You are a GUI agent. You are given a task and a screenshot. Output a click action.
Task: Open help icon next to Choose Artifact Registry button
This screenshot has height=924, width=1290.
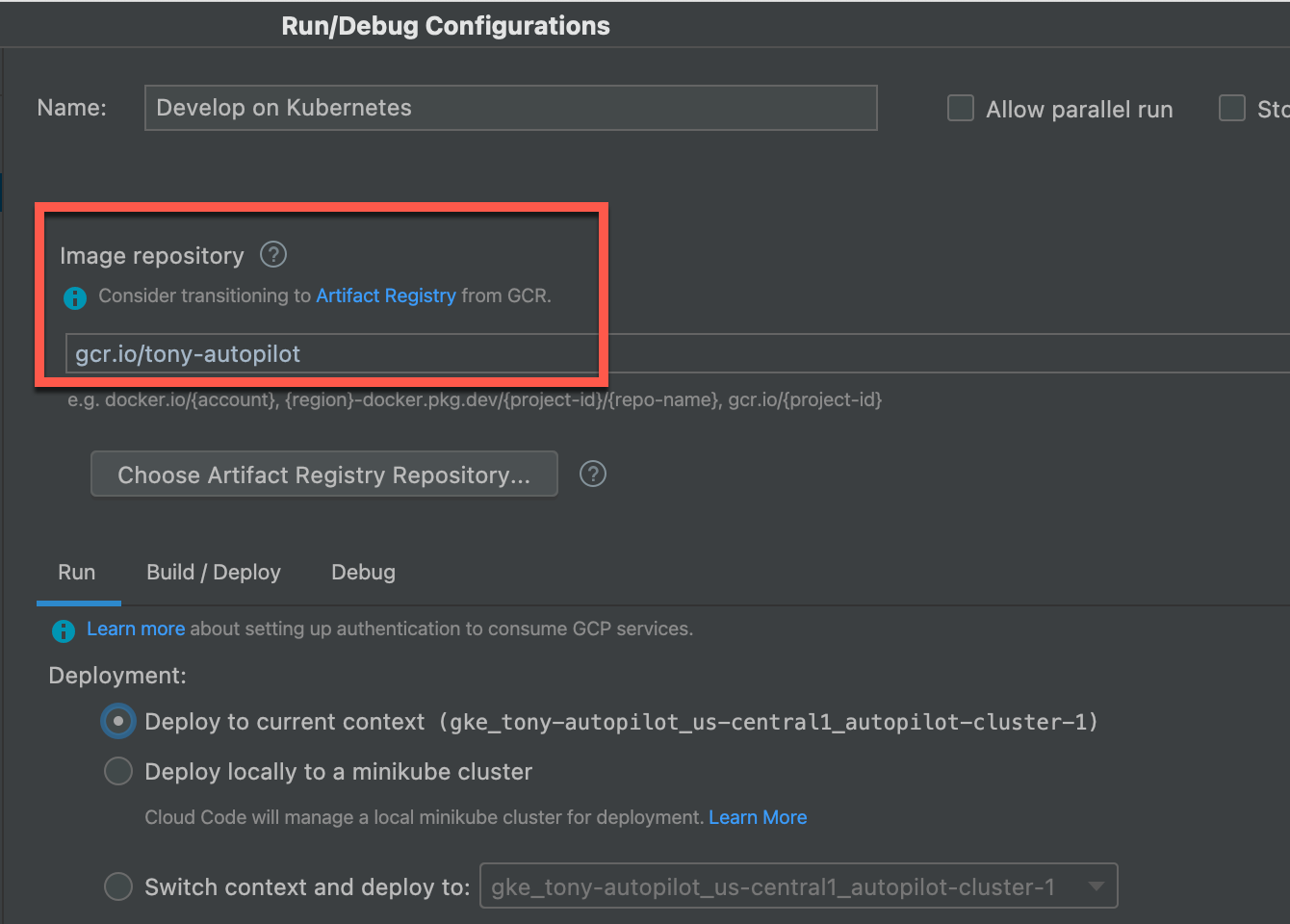(x=593, y=474)
